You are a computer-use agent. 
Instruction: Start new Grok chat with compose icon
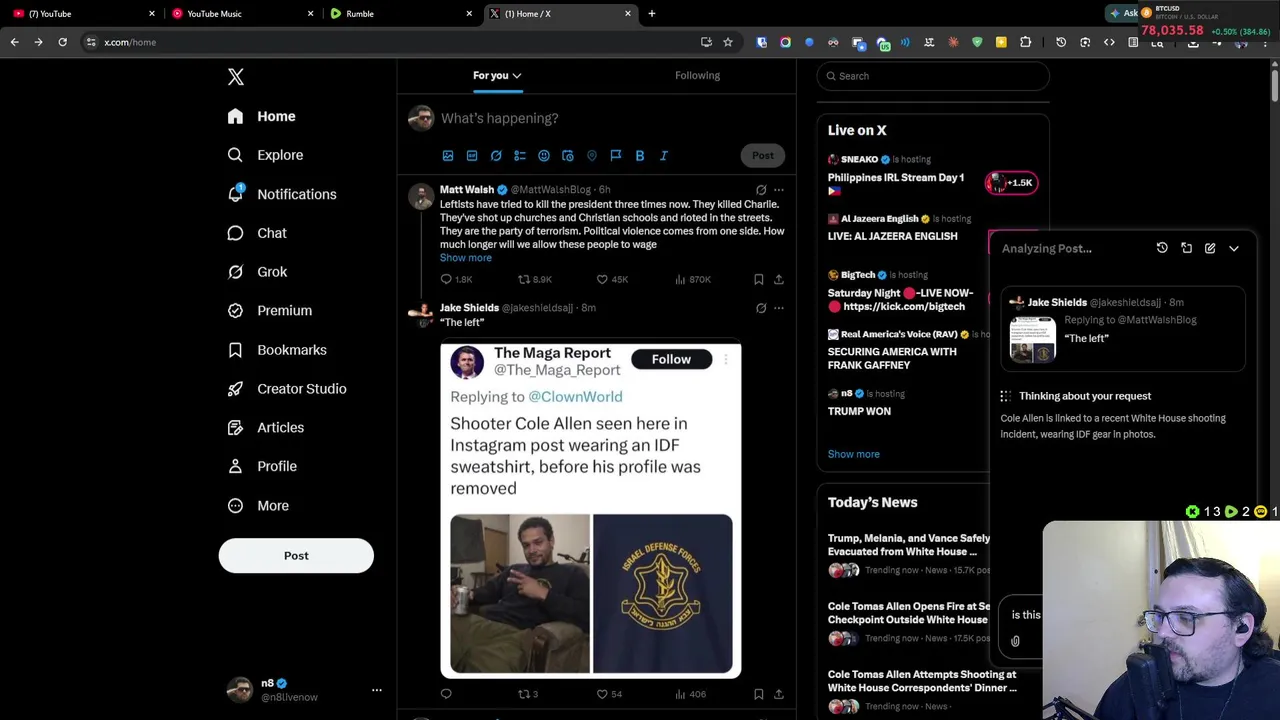click(x=1210, y=248)
